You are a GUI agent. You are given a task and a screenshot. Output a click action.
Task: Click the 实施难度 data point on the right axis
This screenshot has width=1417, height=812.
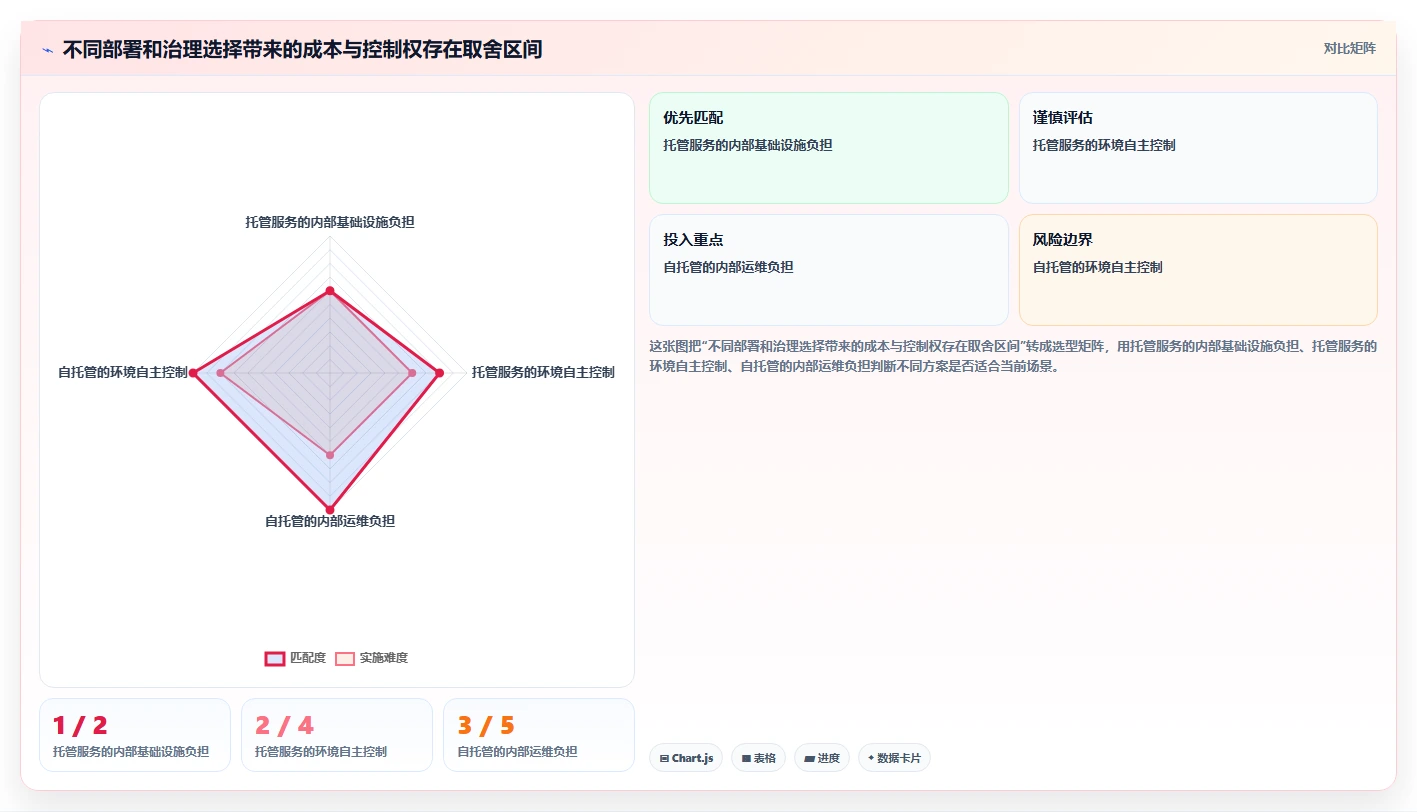tap(412, 373)
